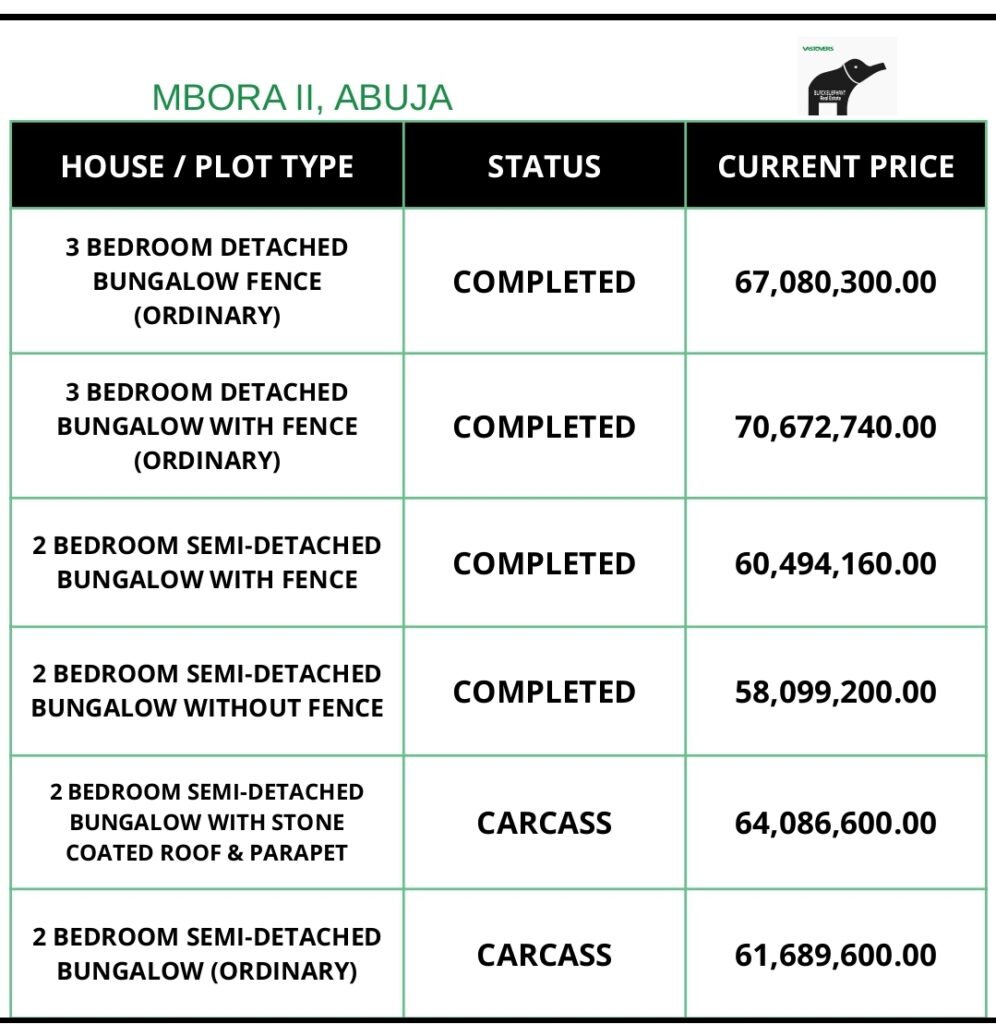The height and width of the screenshot is (1024, 996).
Task: Select the price 67,080,300.00
Action: pos(835,282)
